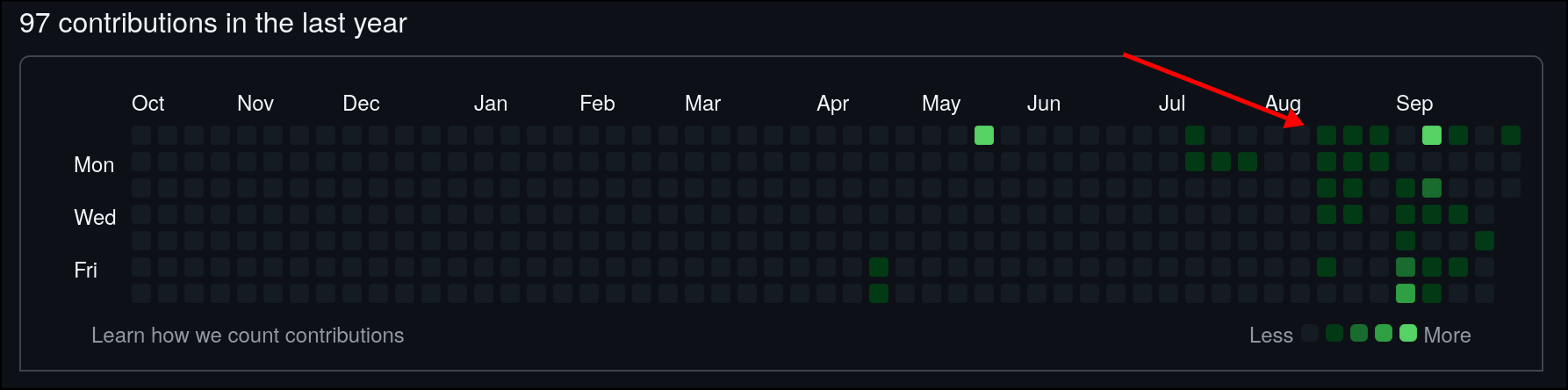
Task: Select the bright green Sunday cell under Sep
Action: click(1432, 135)
